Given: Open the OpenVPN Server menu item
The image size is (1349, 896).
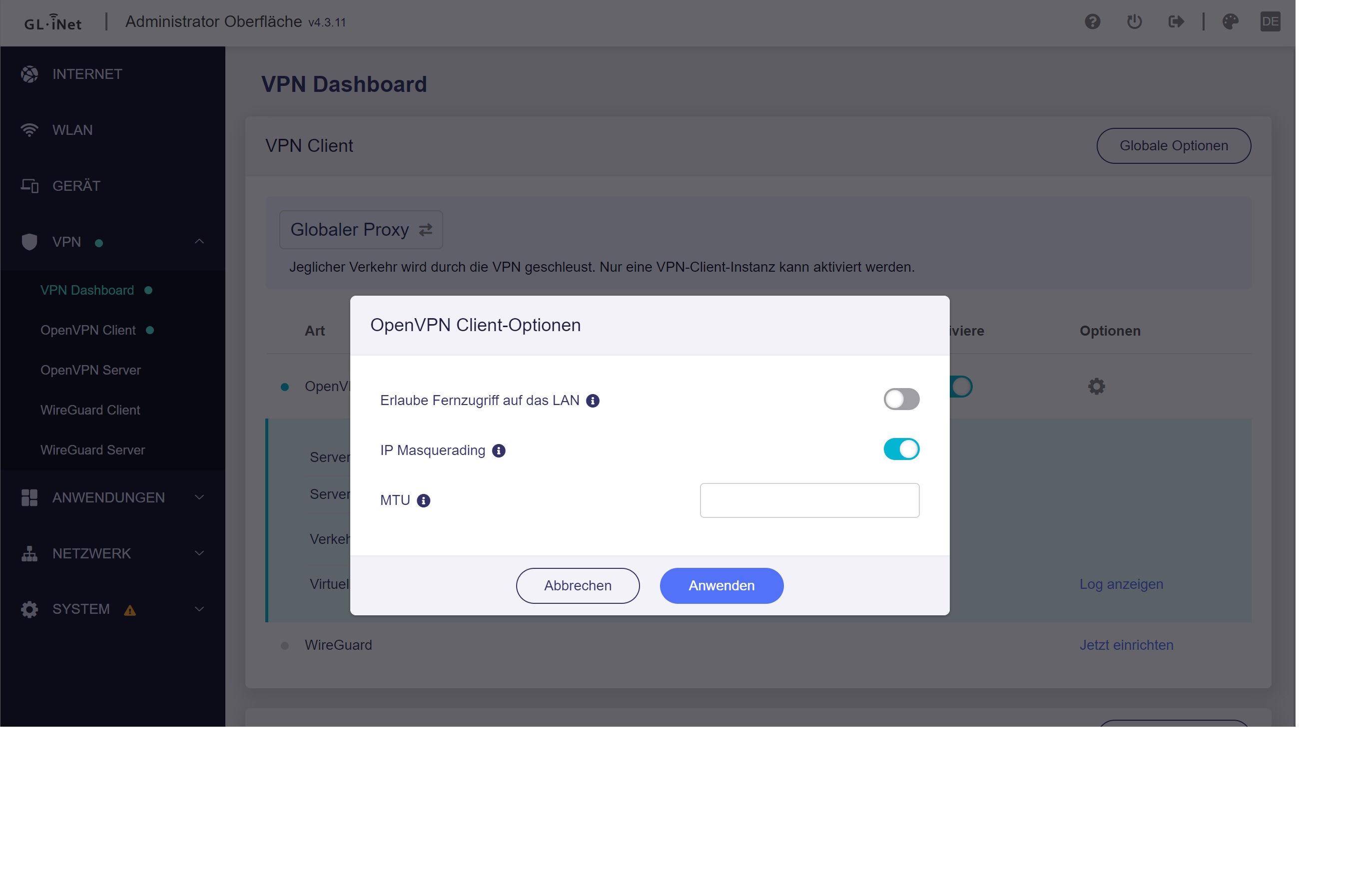Looking at the screenshot, I should click(90, 370).
